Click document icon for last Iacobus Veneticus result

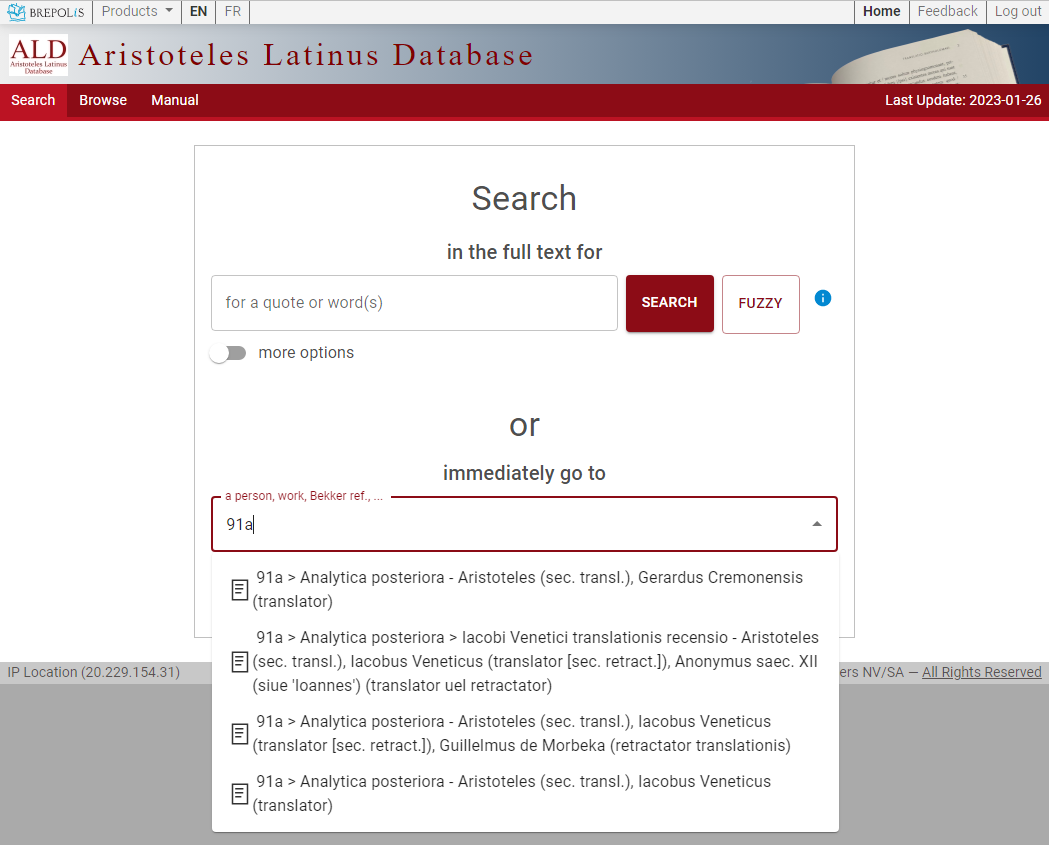pyautogui.click(x=240, y=794)
